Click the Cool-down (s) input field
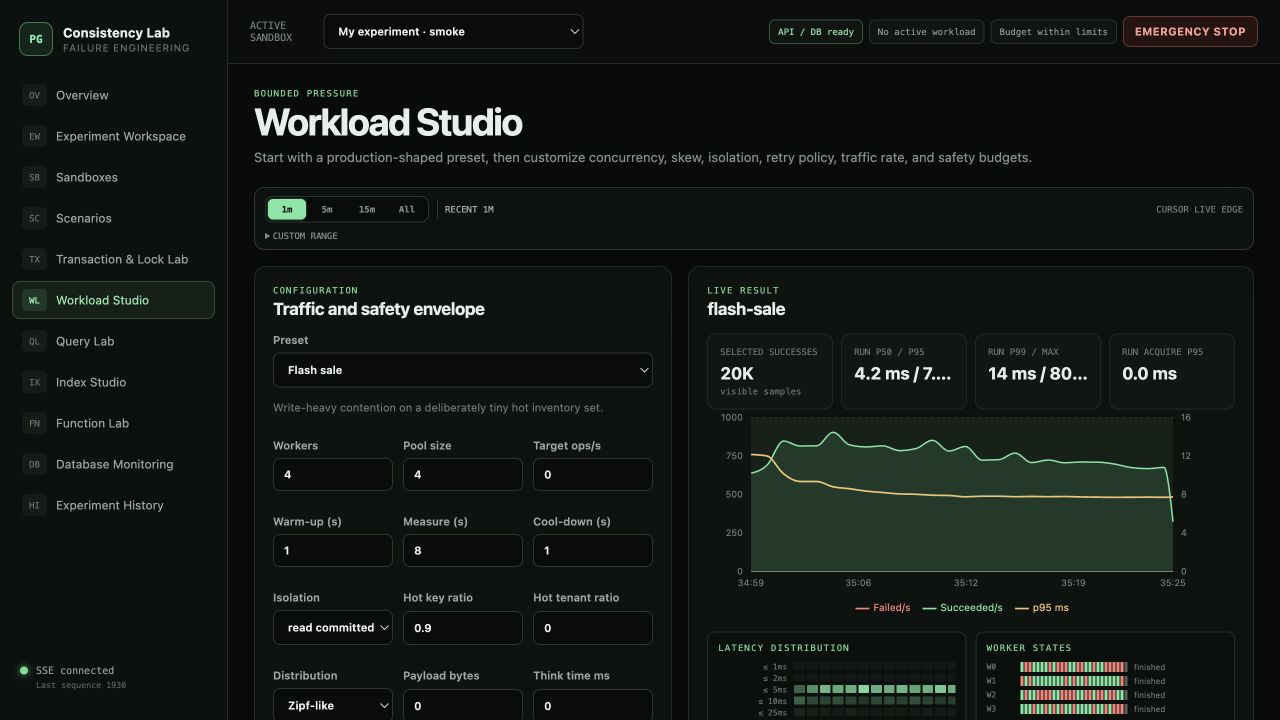 click(x=593, y=550)
